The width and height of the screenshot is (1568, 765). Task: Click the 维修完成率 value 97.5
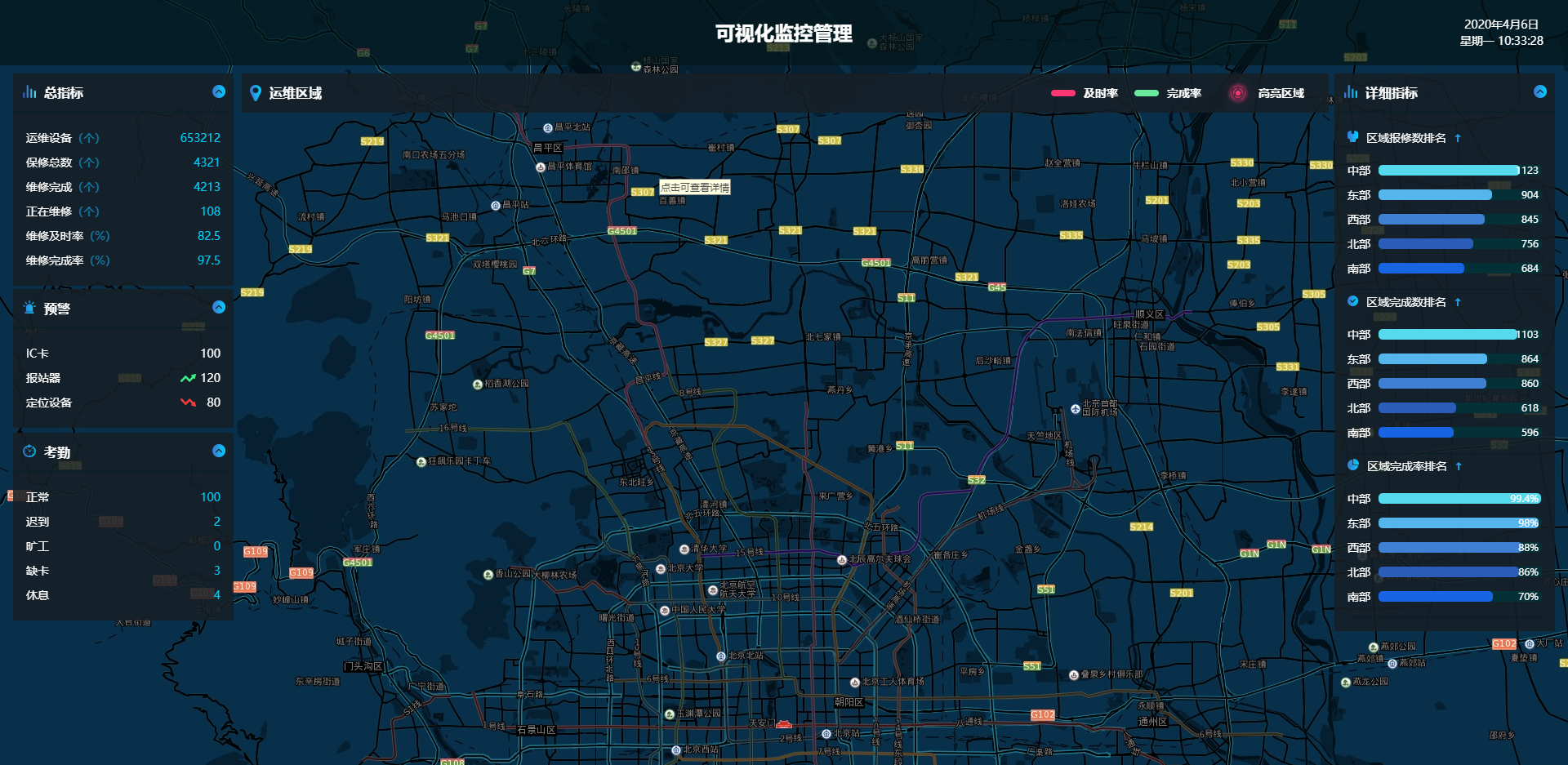[x=209, y=260]
